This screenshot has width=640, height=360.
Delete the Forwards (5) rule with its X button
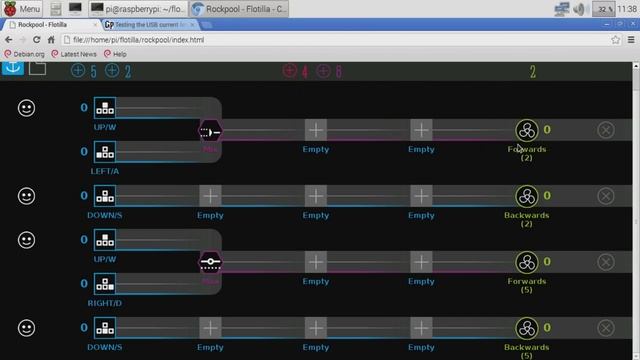tap(606, 262)
